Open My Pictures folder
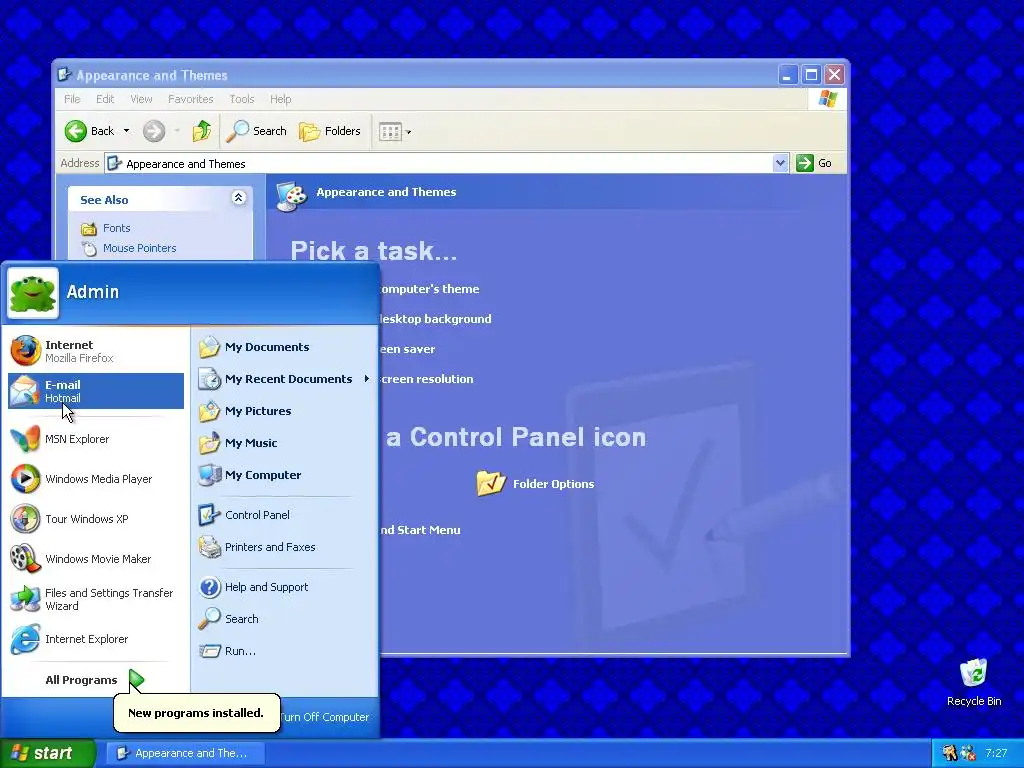 tap(284, 411)
